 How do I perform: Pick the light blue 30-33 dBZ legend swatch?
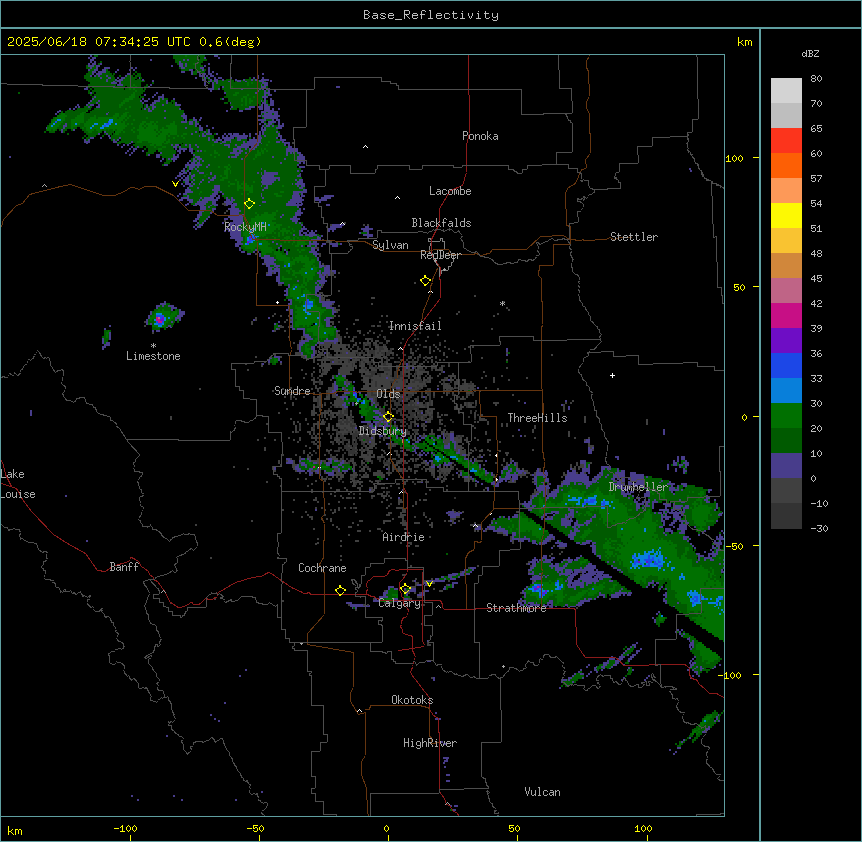(x=786, y=390)
